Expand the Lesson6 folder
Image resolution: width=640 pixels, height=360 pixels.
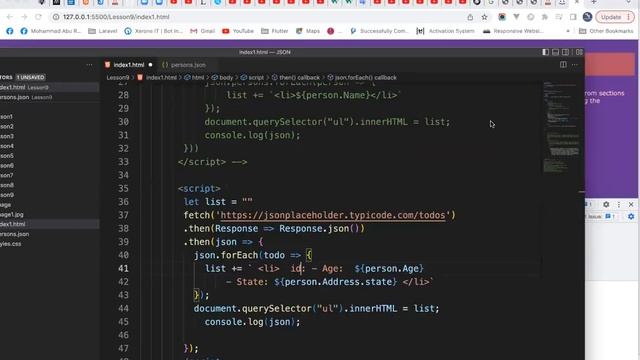coord(49,166)
